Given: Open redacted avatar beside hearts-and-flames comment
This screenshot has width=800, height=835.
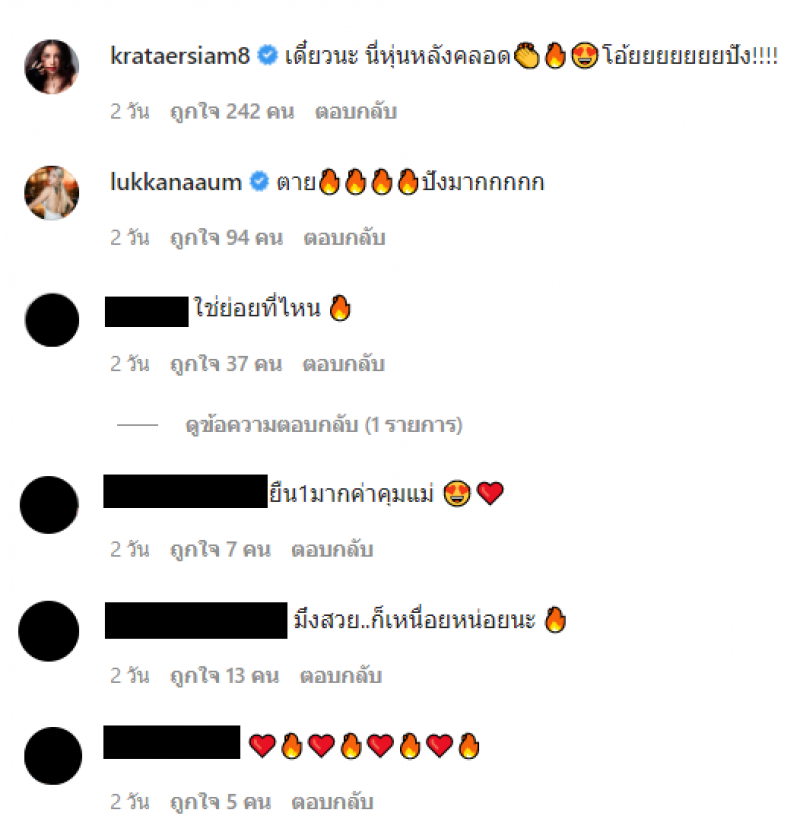Looking at the screenshot, I should click(53, 756).
